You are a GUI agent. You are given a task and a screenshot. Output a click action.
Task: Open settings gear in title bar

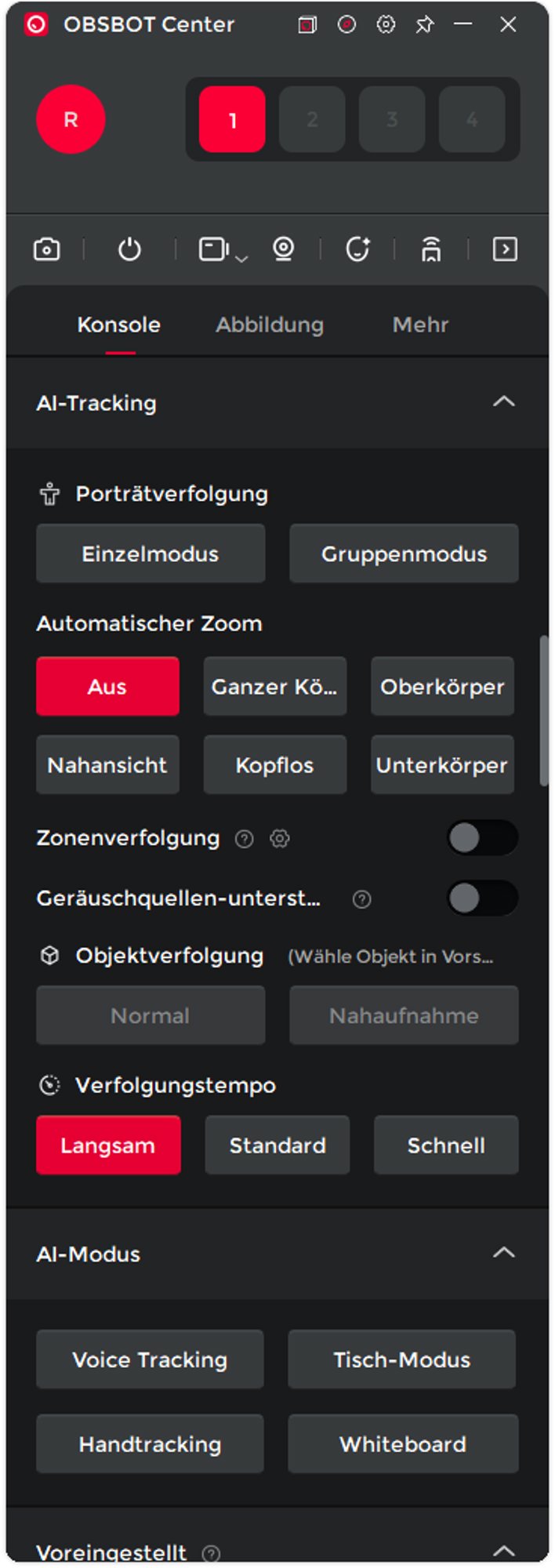(386, 25)
